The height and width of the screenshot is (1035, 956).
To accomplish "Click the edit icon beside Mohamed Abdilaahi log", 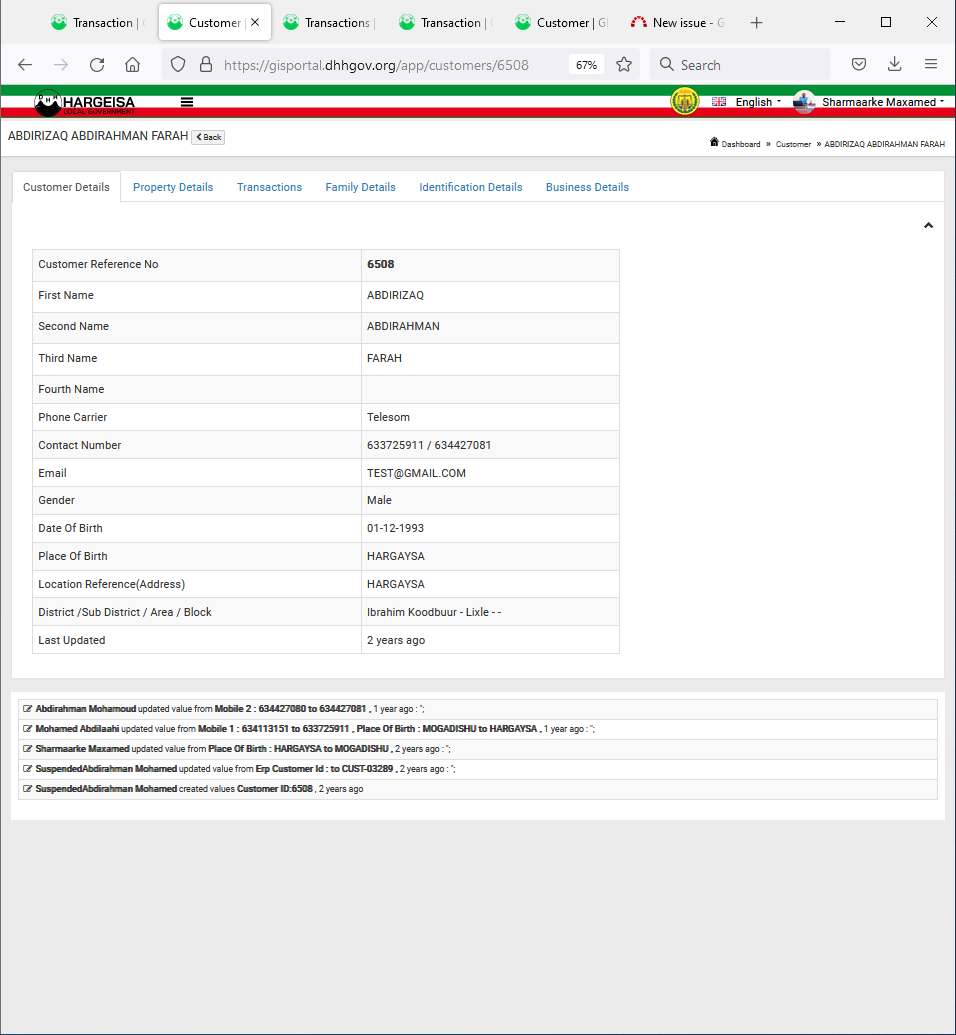I will pyautogui.click(x=27, y=729).
